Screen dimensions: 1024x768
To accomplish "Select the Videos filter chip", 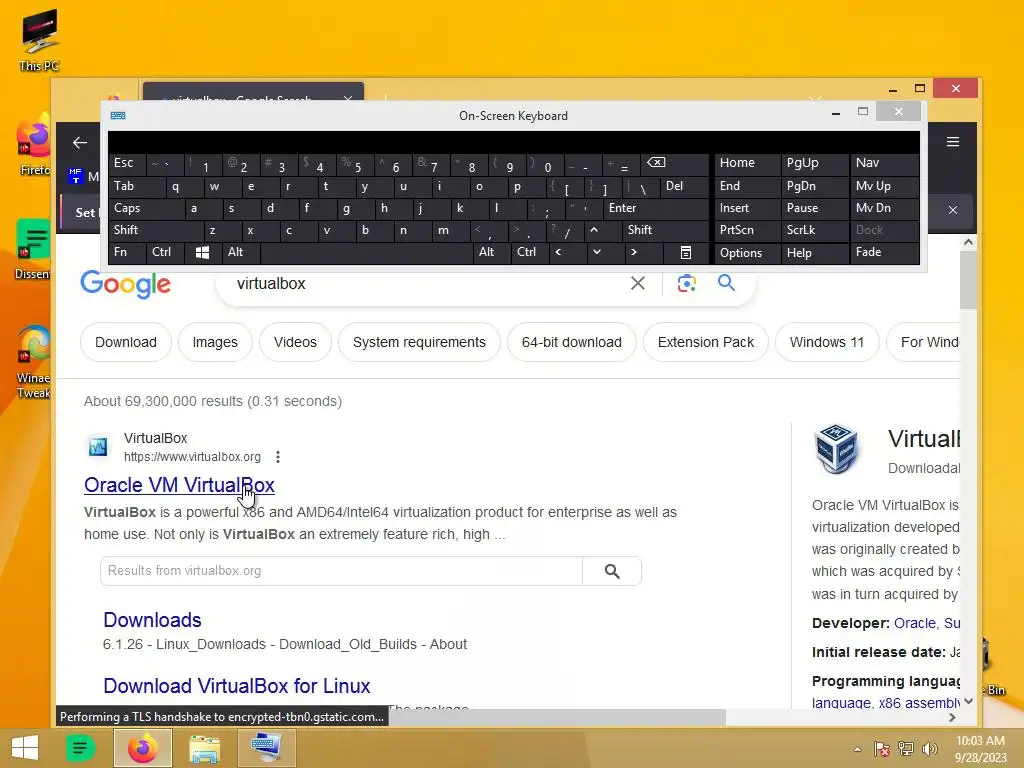I will point(295,342).
